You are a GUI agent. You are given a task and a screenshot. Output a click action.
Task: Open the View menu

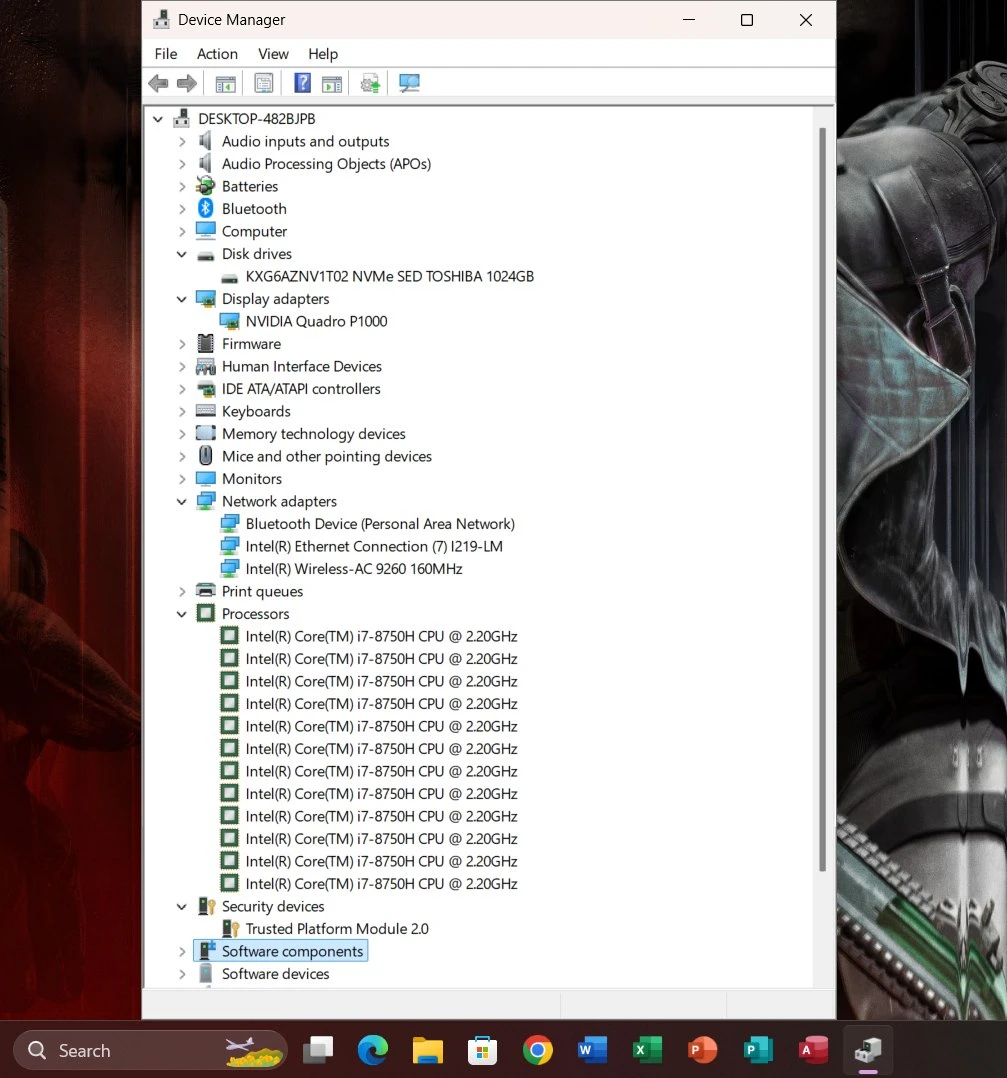[273, 54]
